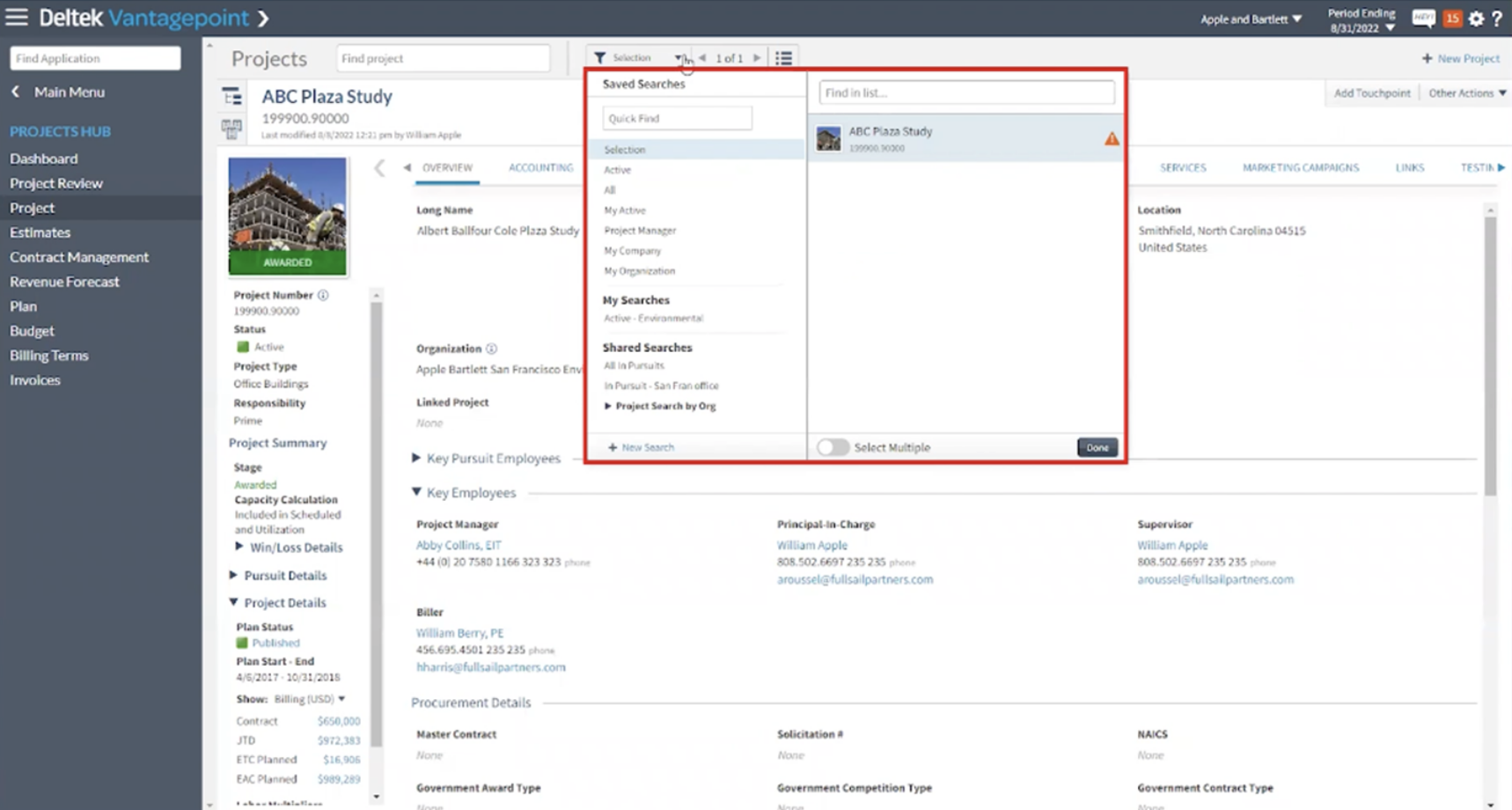The width and height of the screenshot is (1512, 810).
Task: Select the My Company saved search
Action: point(632,251)
